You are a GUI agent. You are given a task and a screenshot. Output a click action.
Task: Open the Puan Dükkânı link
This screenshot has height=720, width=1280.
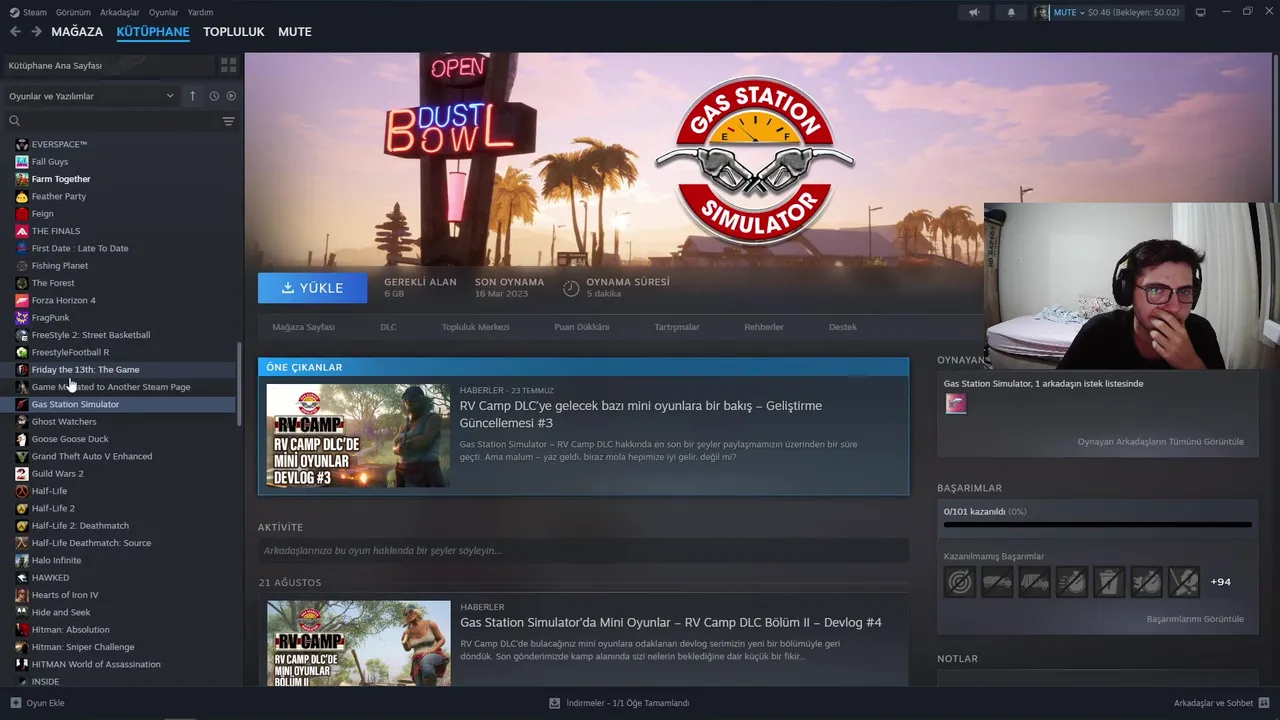point(582,327)
